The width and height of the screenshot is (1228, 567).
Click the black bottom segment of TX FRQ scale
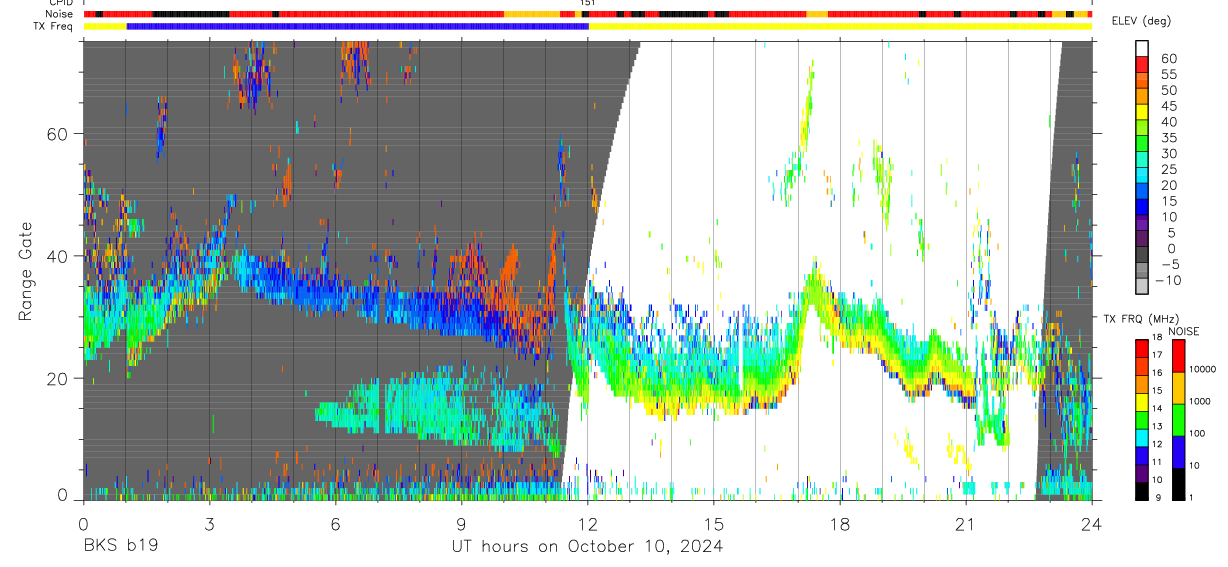click(1142, 490)
